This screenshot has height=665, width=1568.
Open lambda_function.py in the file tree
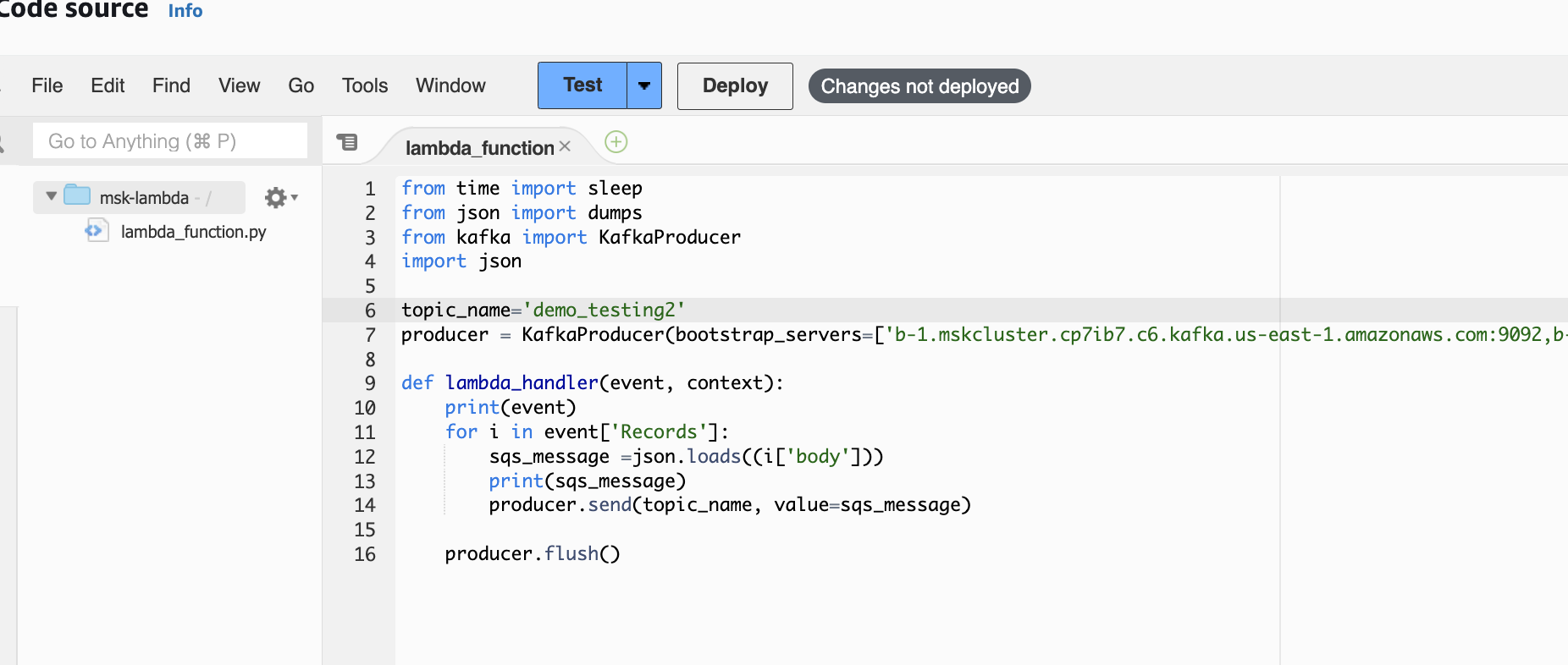point(193,232)
